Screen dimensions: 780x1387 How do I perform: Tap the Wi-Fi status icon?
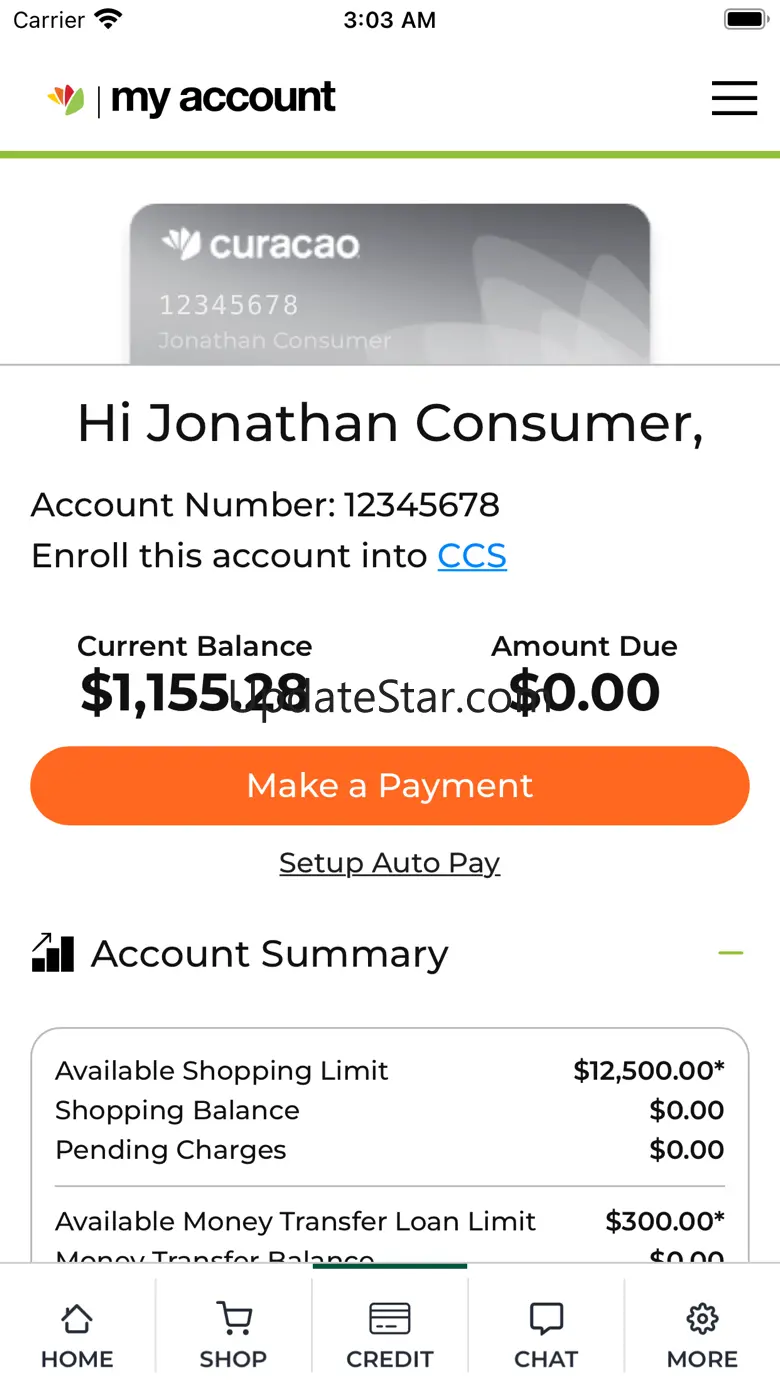click(x=106, y=19)
